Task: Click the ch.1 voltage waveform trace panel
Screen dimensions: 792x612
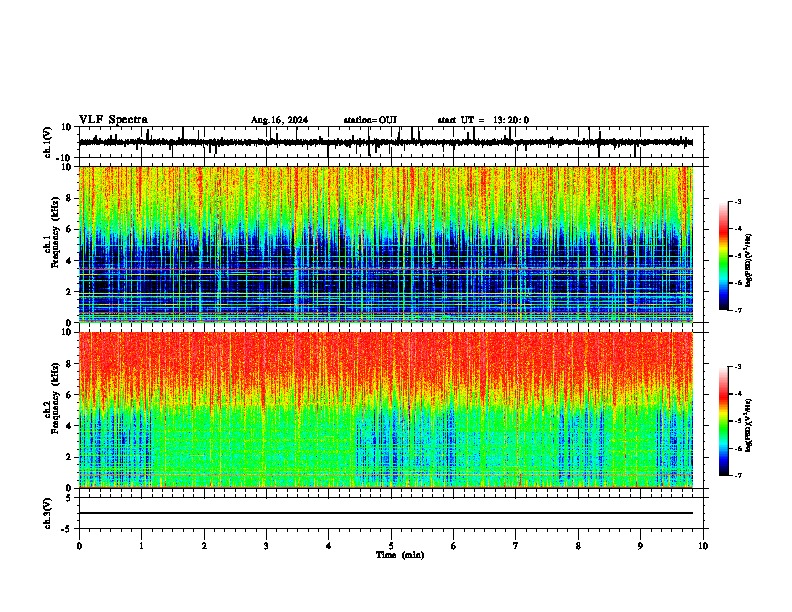Action: point(393,142)
